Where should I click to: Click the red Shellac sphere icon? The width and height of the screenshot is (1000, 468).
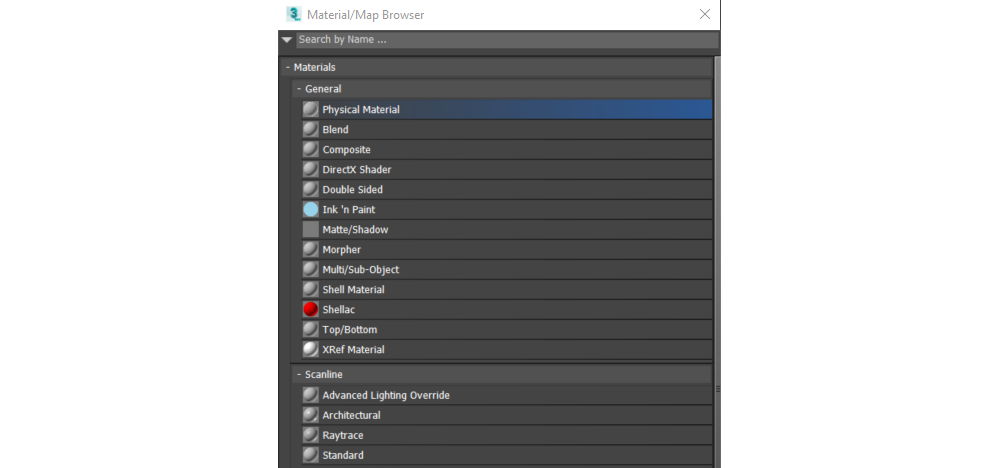tap(311, 310)
